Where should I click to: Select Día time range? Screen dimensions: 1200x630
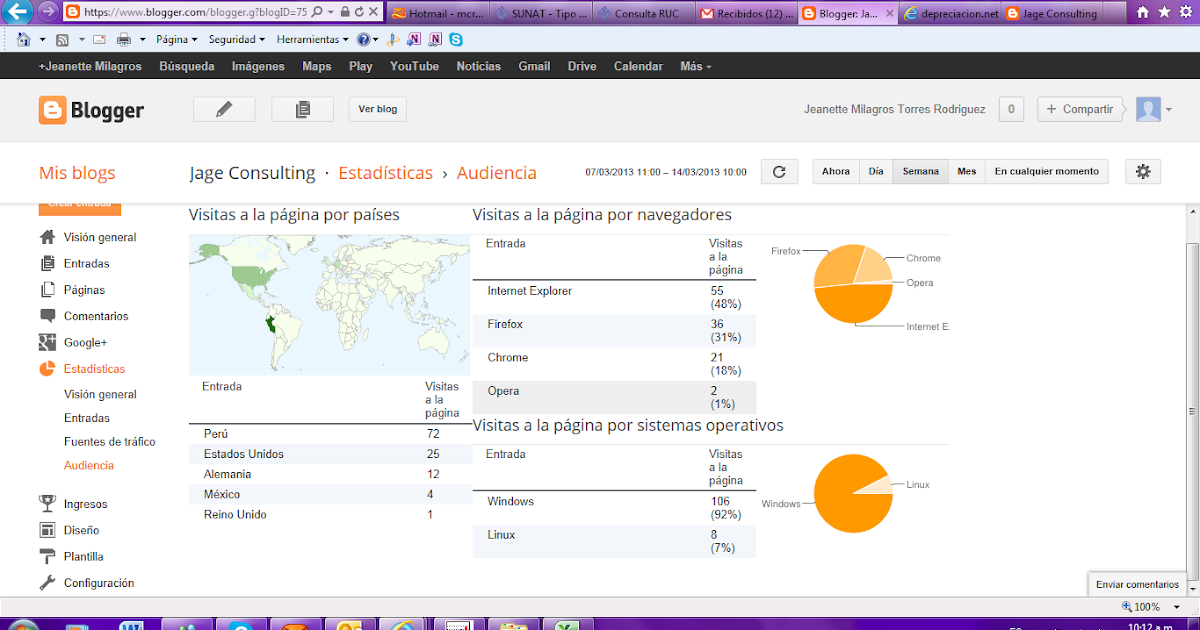(876, 171)
